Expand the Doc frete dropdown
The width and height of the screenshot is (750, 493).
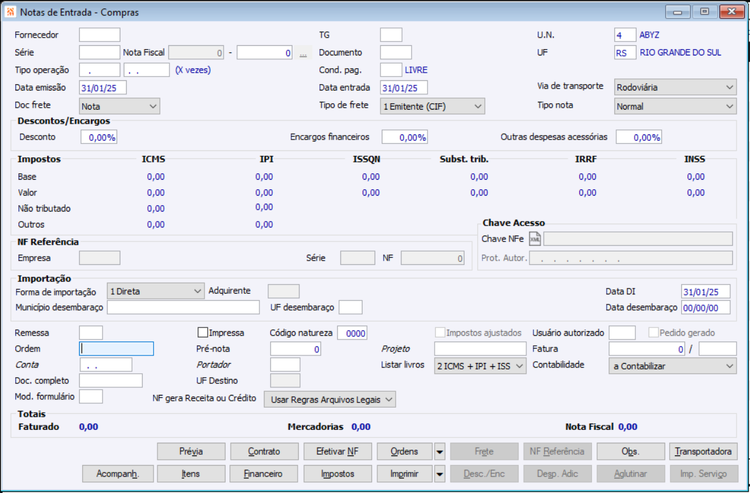point(119,106)
